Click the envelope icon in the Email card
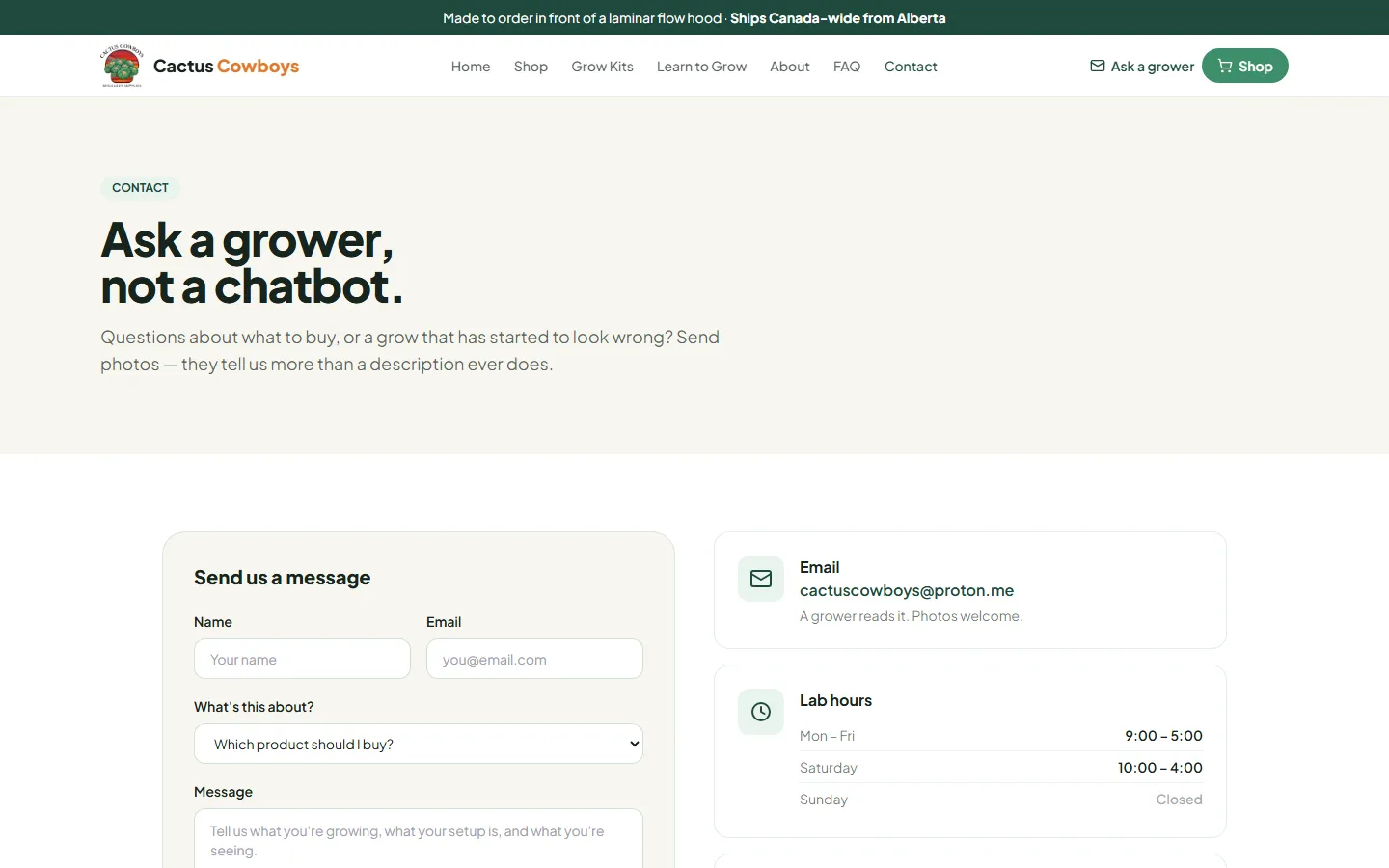Viewport: 1389px width, 868px height. [761, 579]
